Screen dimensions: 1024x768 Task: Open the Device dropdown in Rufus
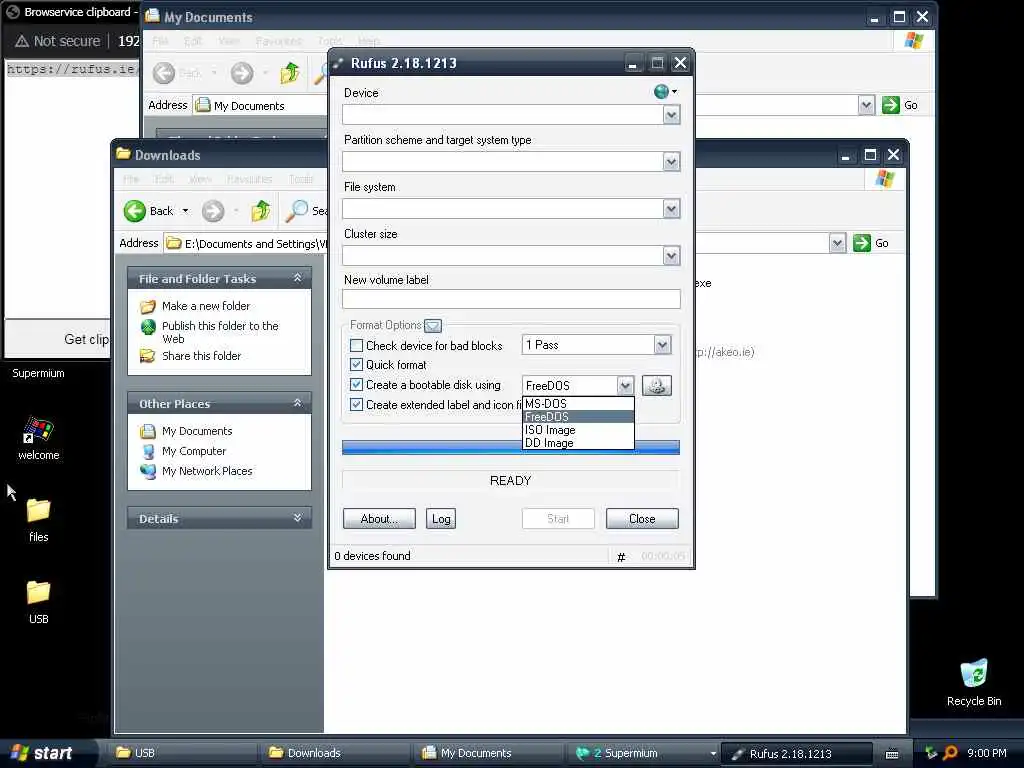(671, 115)
